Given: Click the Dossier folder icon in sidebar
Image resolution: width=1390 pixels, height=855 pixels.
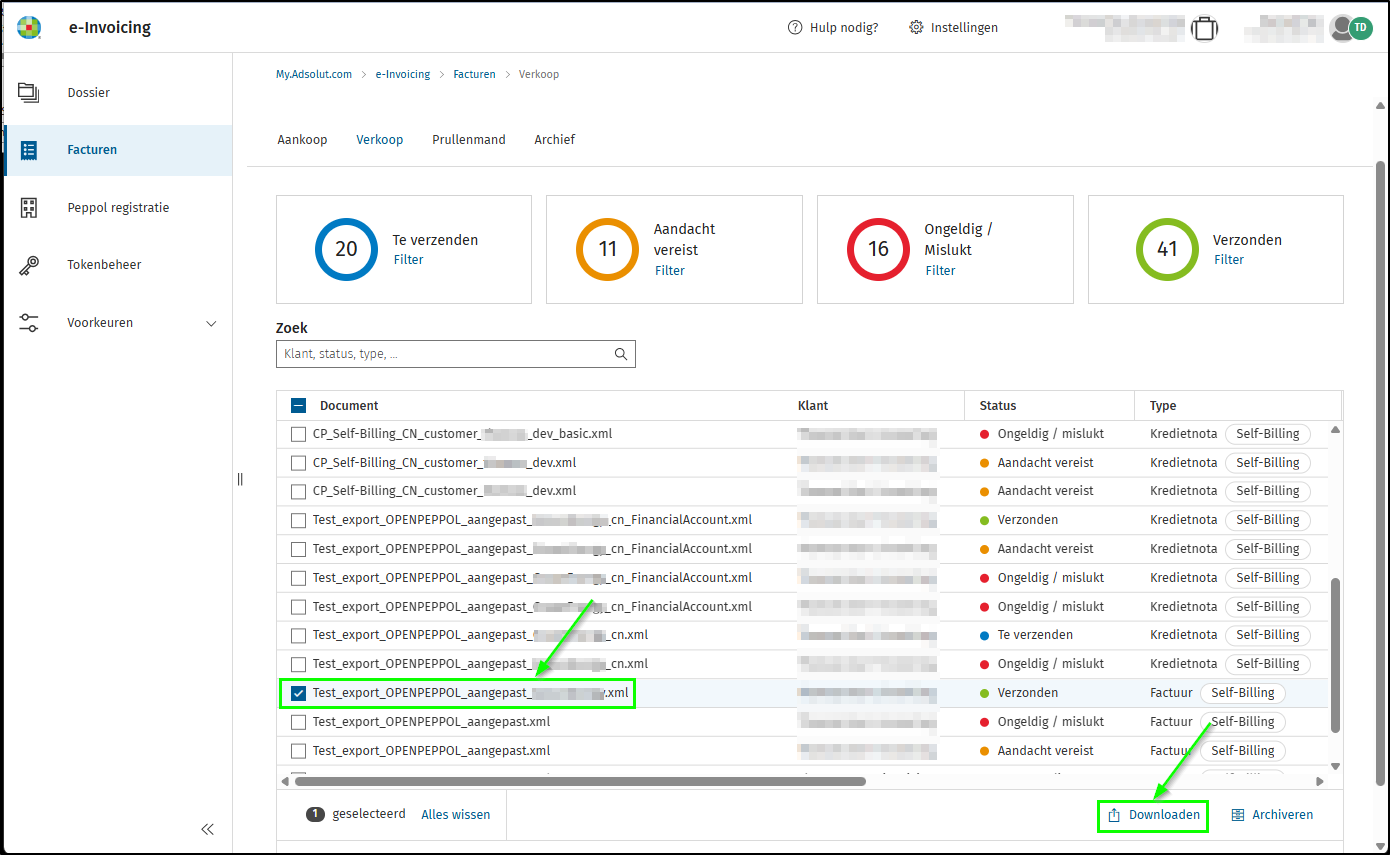Looking at the screenshot, I should 28,93.
